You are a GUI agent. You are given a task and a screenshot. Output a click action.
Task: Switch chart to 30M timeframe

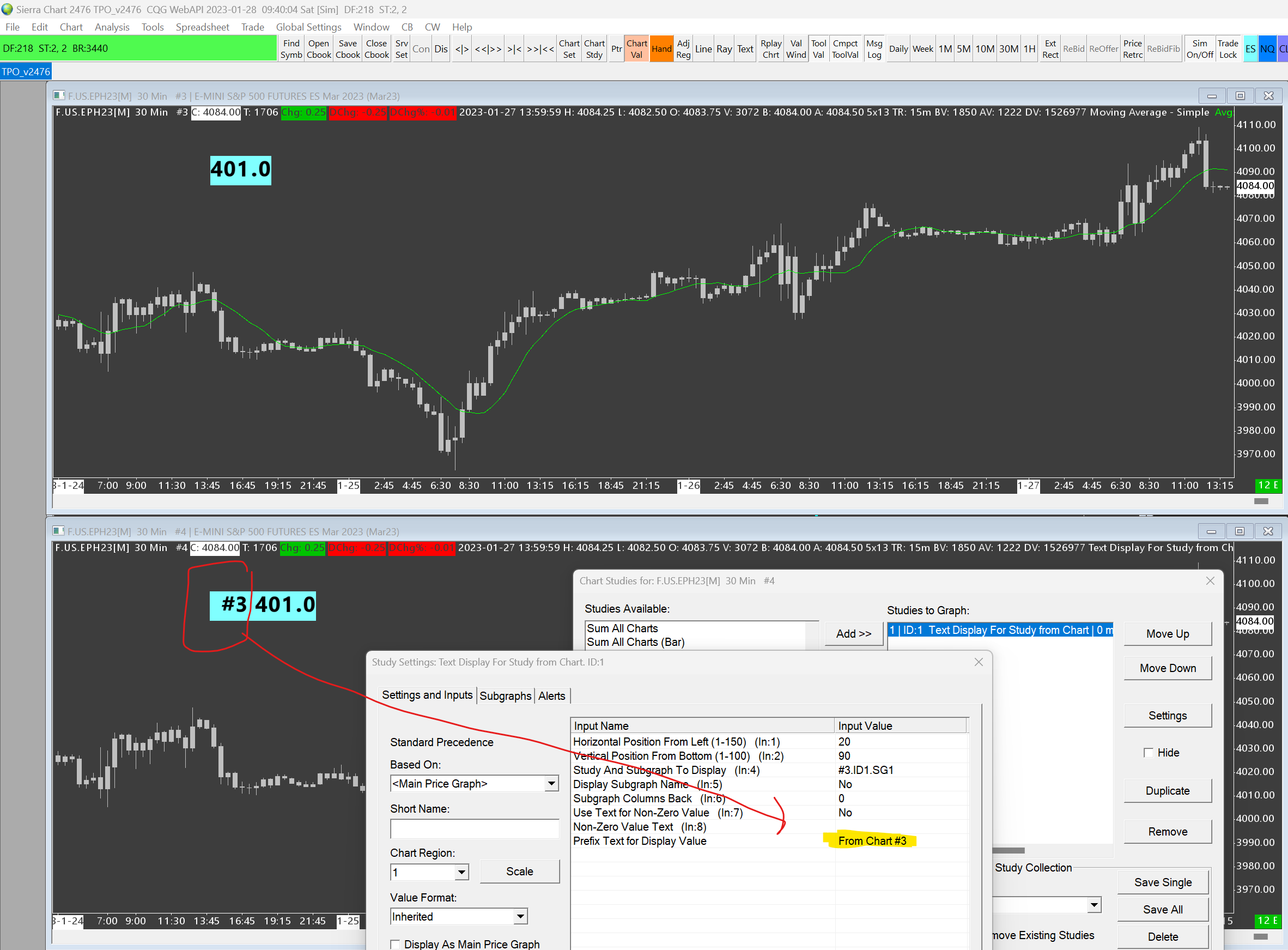tap(1008, 49)
